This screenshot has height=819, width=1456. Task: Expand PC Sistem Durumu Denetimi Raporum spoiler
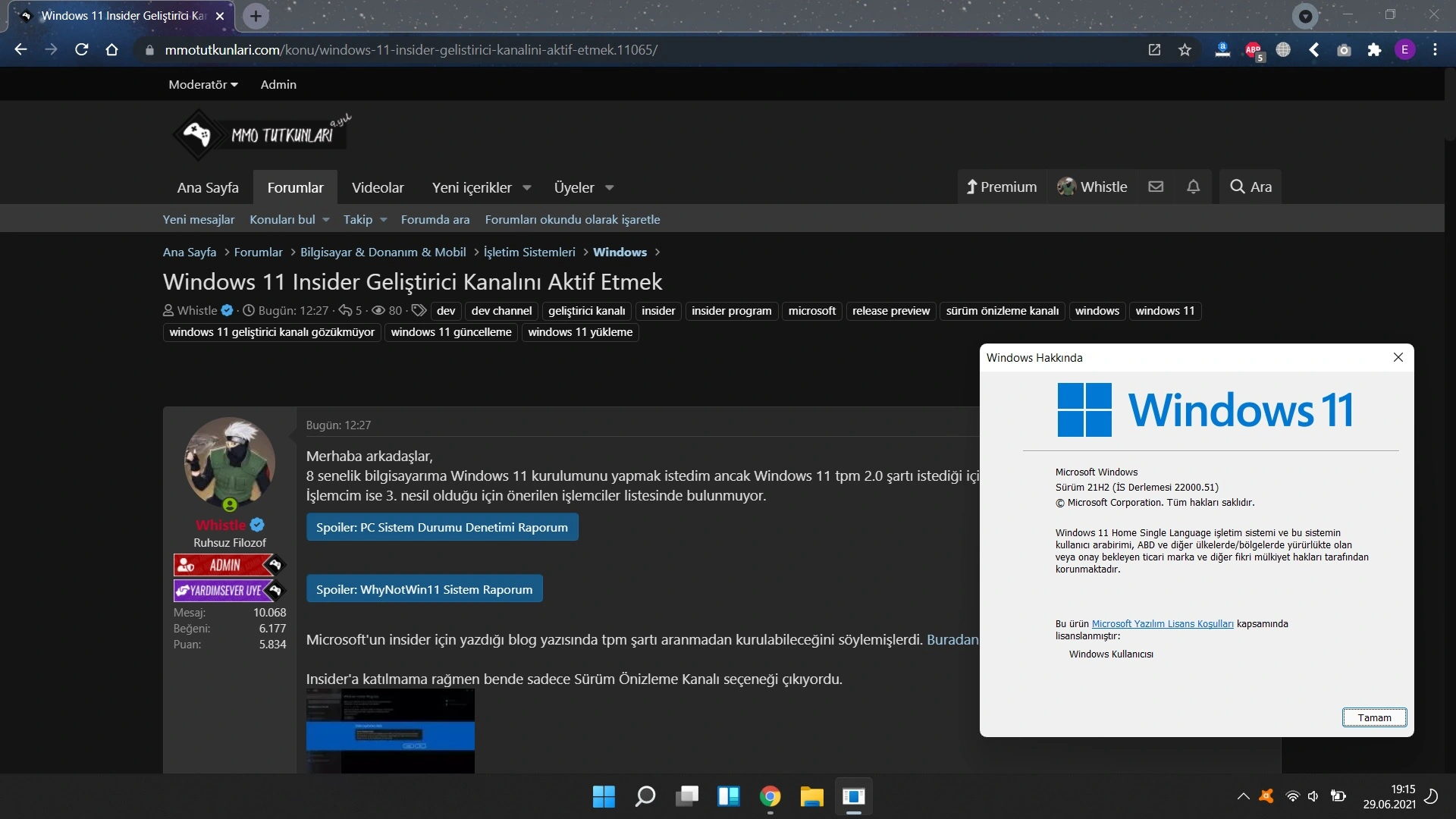(x=442, y=528)
